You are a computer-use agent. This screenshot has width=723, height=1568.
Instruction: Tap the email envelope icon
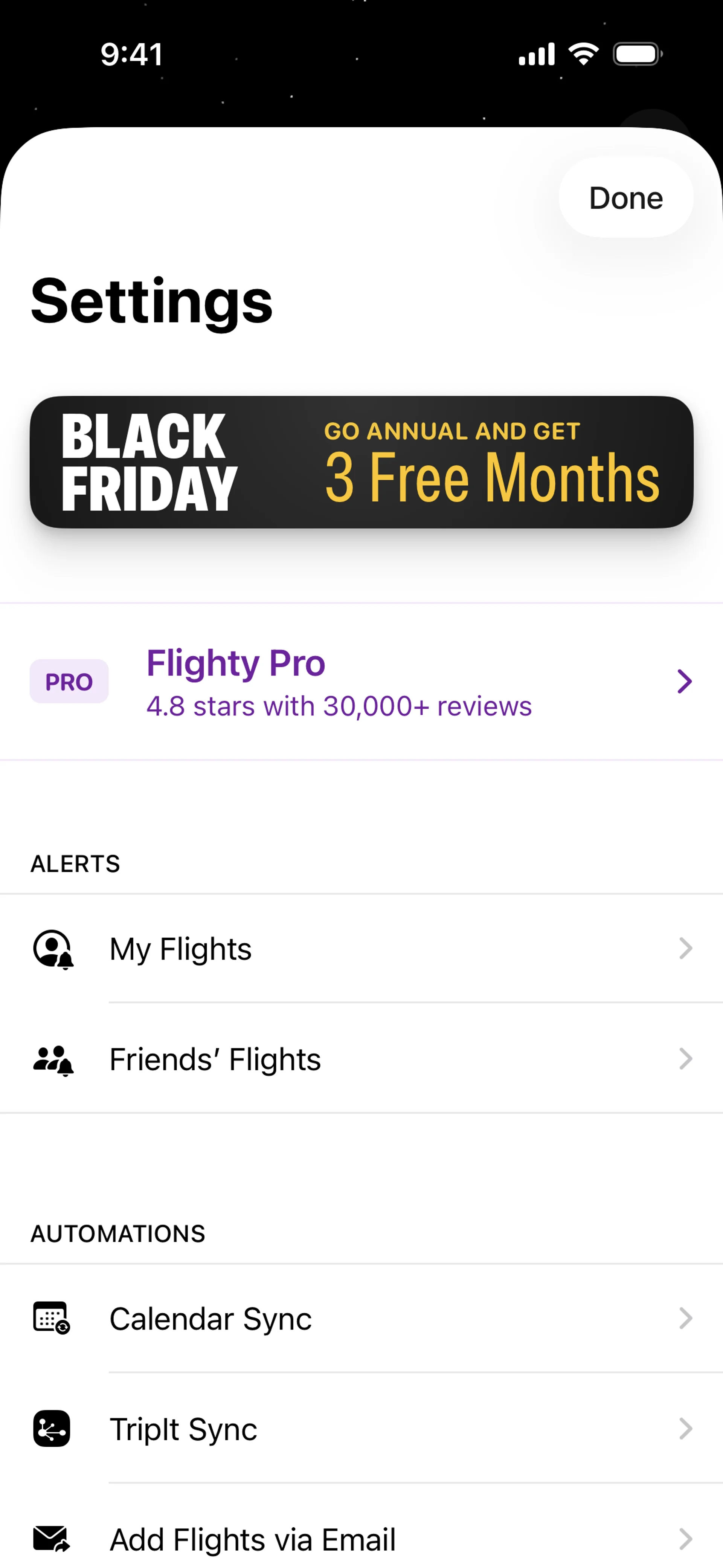(x=52, y=1539)
